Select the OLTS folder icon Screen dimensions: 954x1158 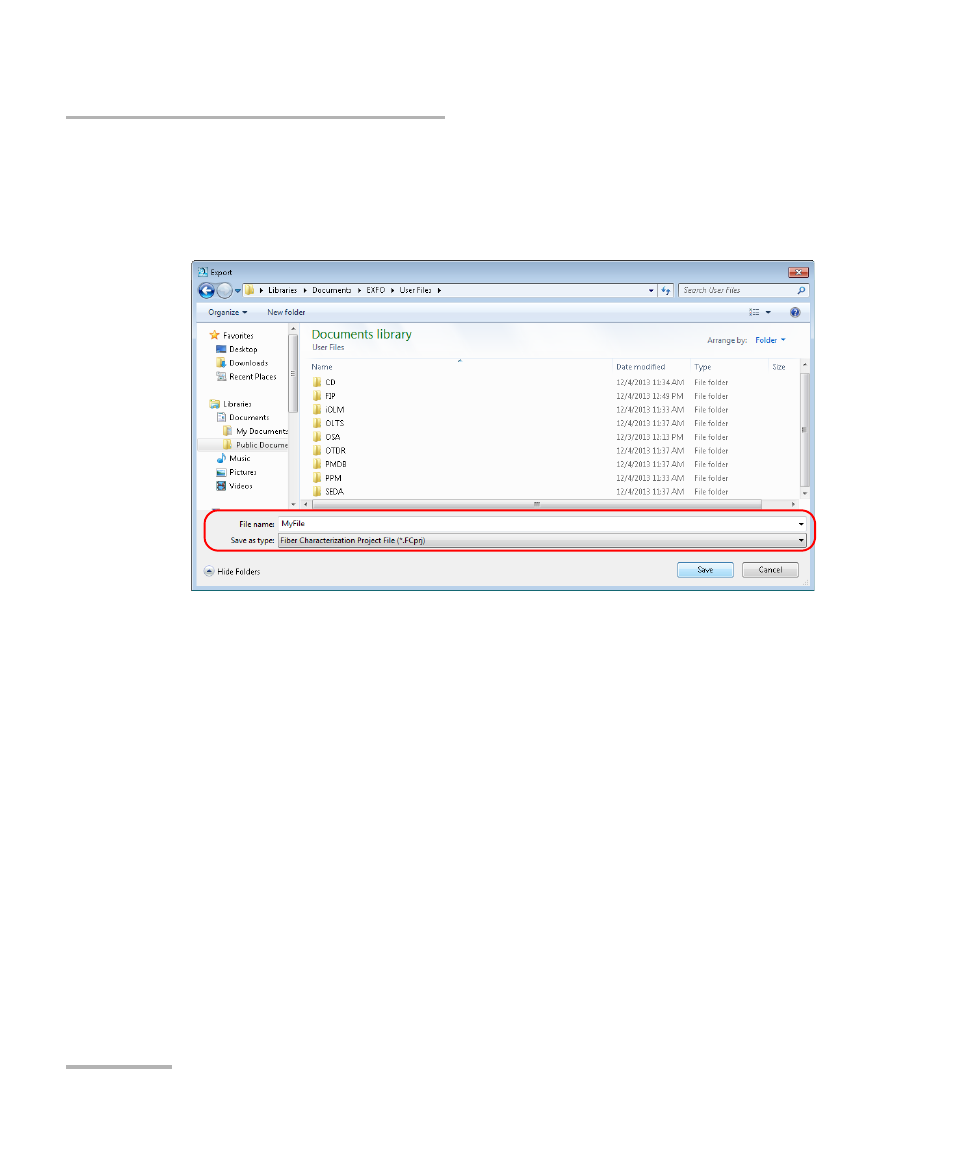pyautogui.click(x=317, y=423)
